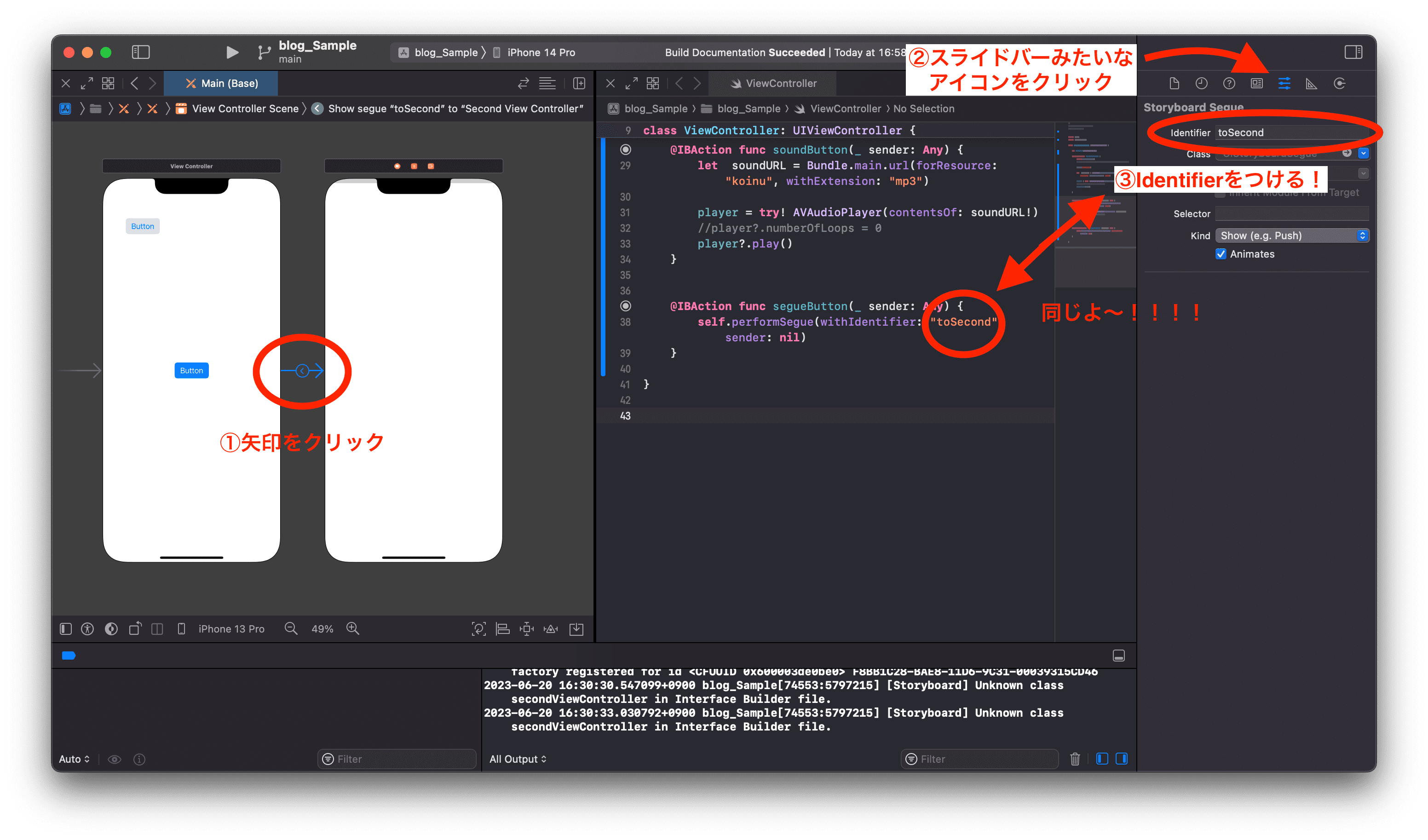Open the No Selection breadcrumb menu
Viewport: 1428px width, 840px height.
tap(924, 108)
